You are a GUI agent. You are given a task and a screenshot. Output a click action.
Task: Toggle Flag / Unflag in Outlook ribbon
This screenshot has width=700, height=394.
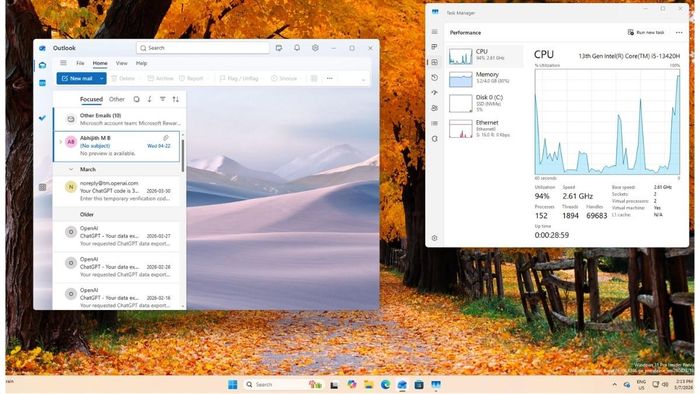[239, 78]
